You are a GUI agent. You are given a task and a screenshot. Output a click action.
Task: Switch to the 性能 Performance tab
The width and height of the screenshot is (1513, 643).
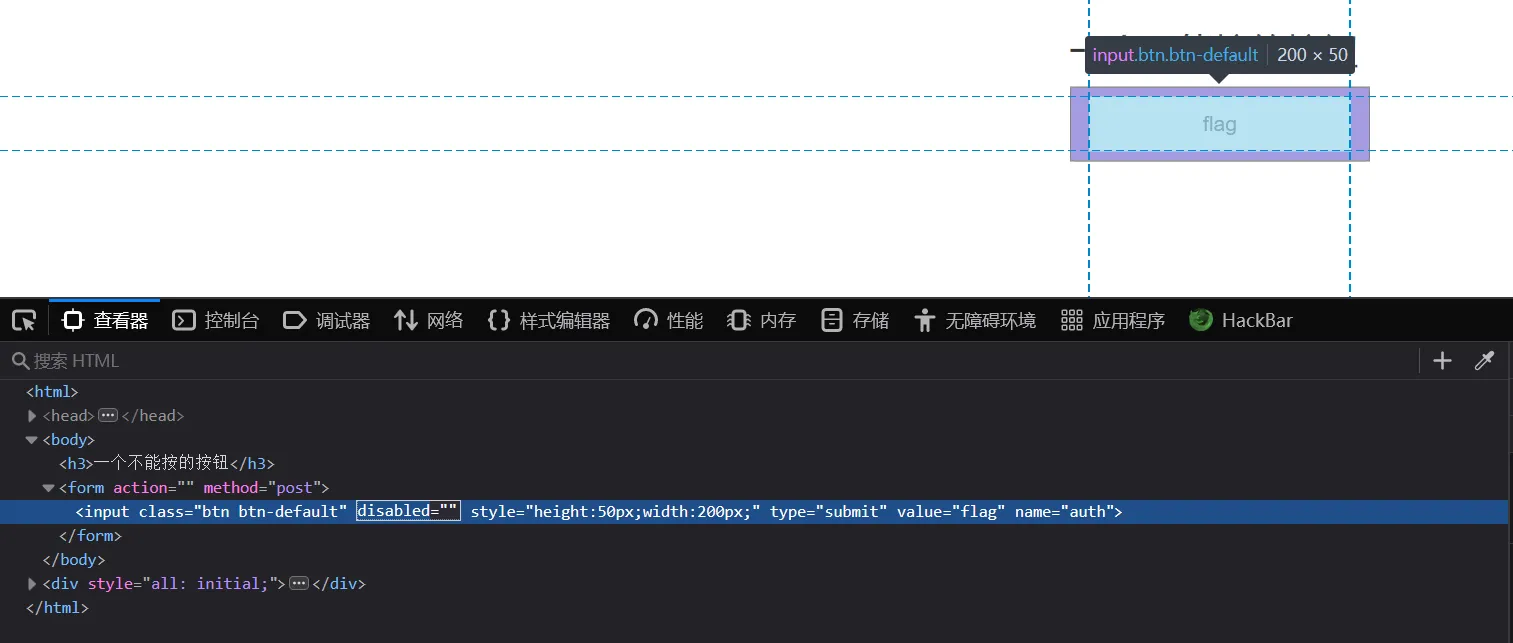[x=669, y=321]
